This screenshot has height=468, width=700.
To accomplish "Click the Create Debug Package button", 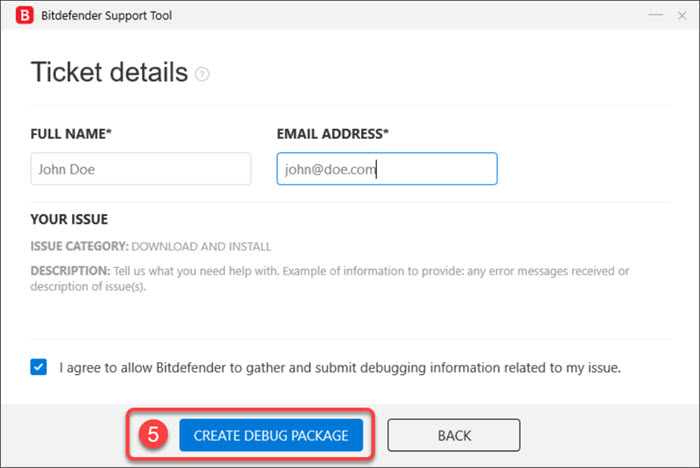I will [x=271, y=435].
